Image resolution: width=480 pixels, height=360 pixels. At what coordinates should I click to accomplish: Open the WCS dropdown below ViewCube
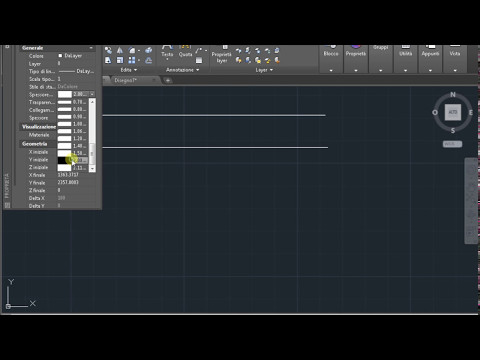click(452, 144)
